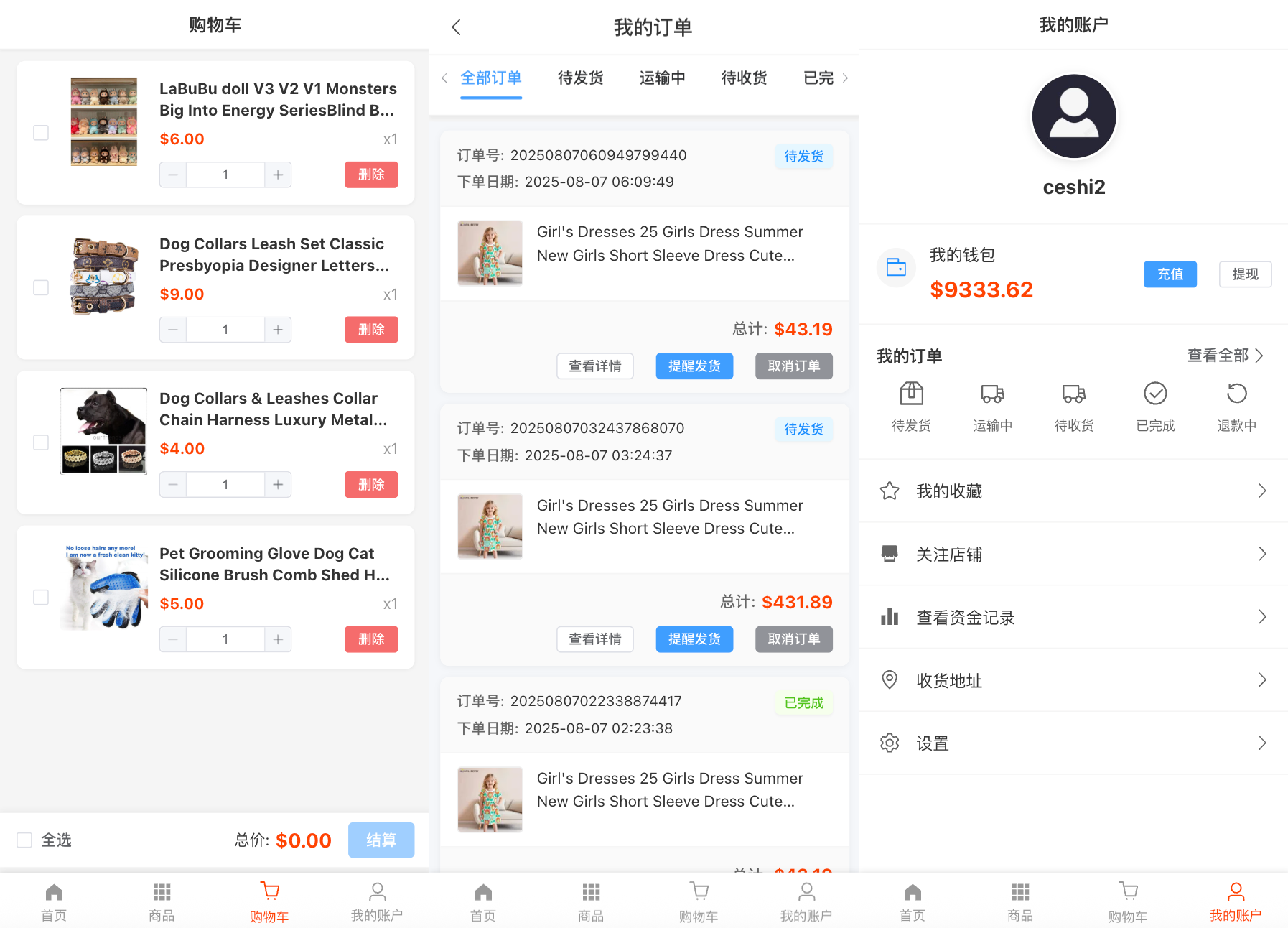Open the 待发货 package icon in account orders
1288x928 pixels.
(911, 394)
